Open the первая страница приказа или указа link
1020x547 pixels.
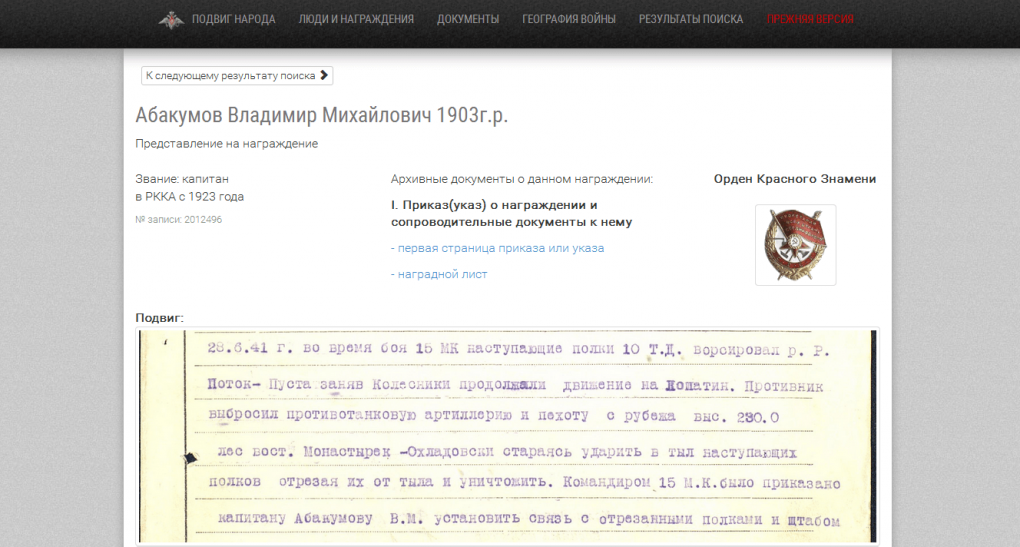(497, 248)
